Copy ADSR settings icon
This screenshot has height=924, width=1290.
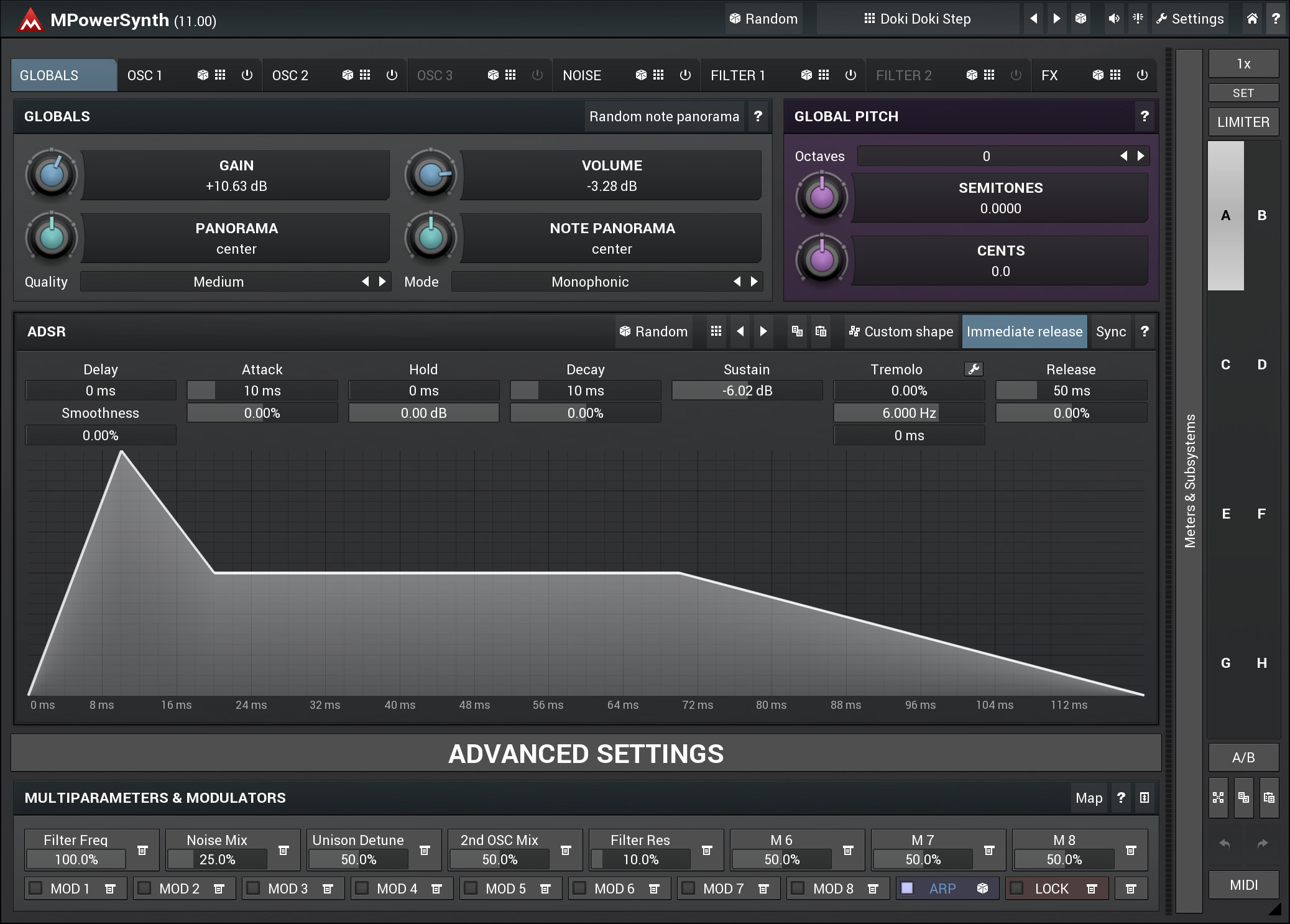pos(797,331)
